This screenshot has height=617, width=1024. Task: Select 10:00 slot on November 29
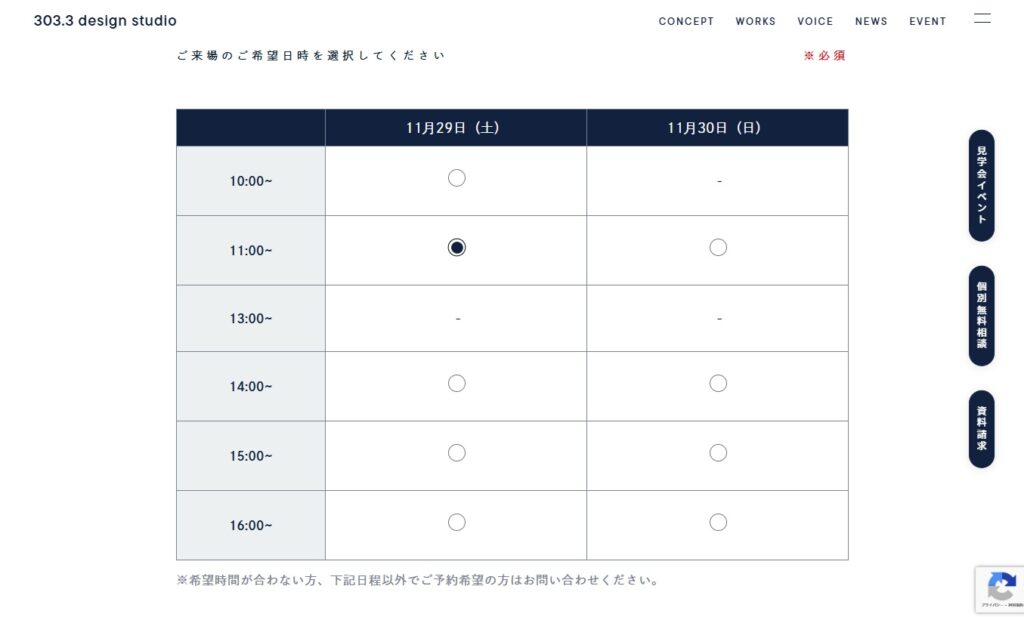(x=457, y=178)
